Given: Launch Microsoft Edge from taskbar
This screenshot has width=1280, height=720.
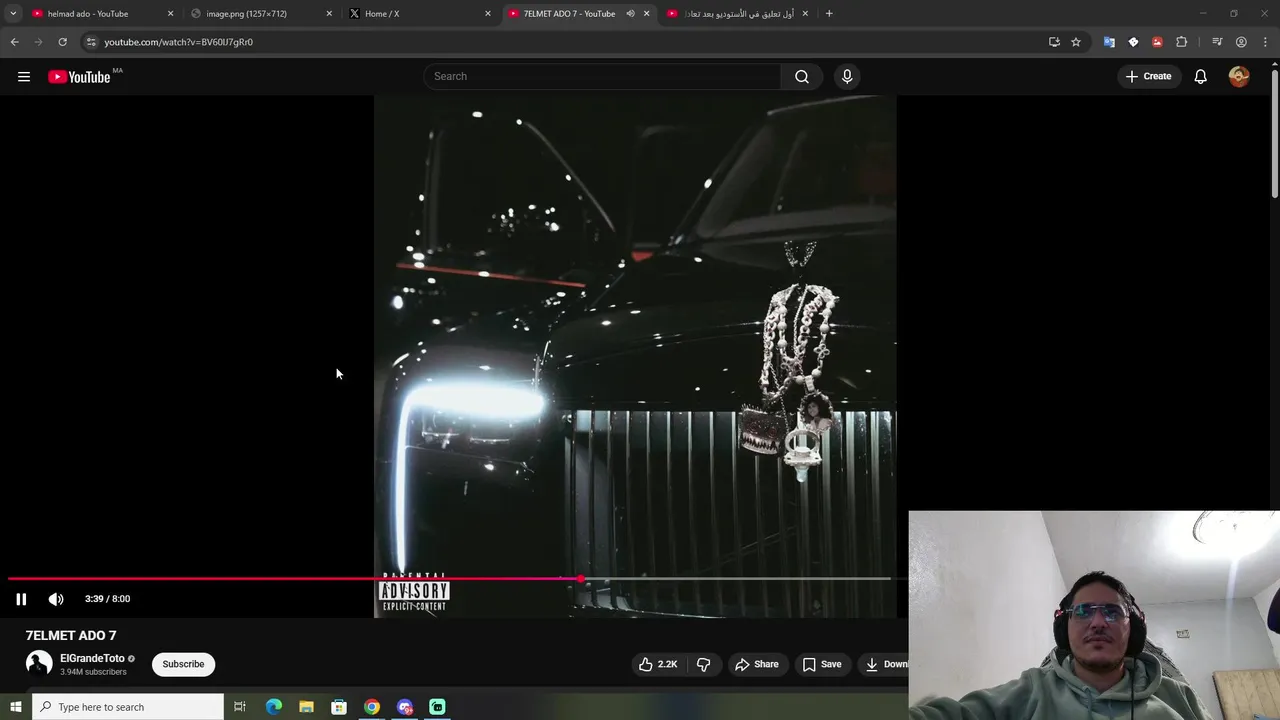Looking at the screenshot, I should pos(274,707).
